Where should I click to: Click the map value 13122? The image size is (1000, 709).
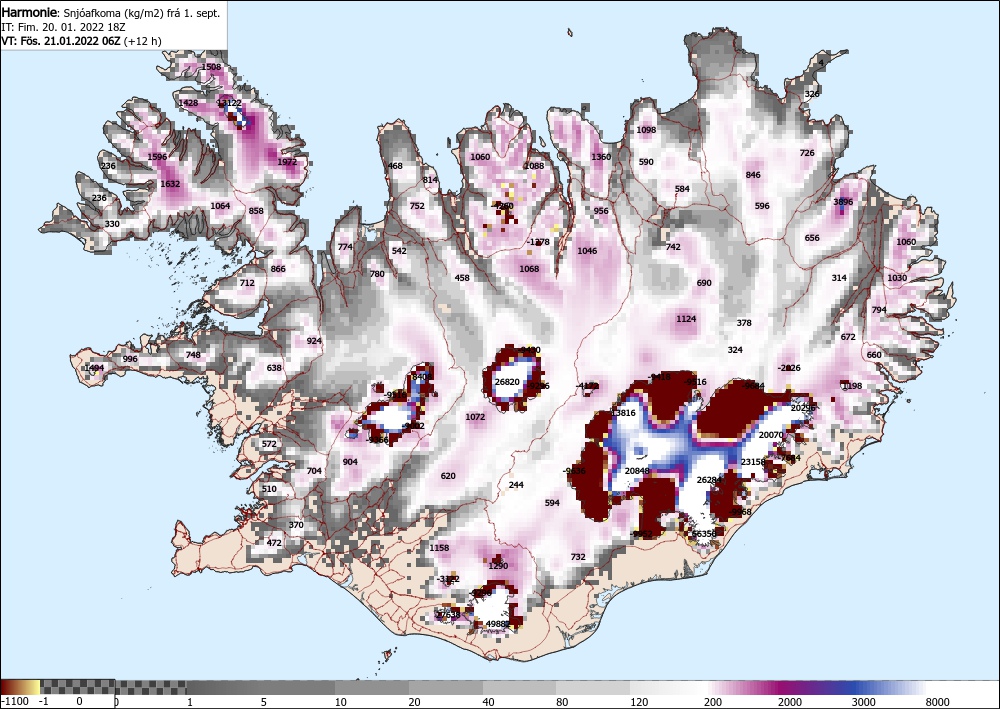click(x=229, y=103)
